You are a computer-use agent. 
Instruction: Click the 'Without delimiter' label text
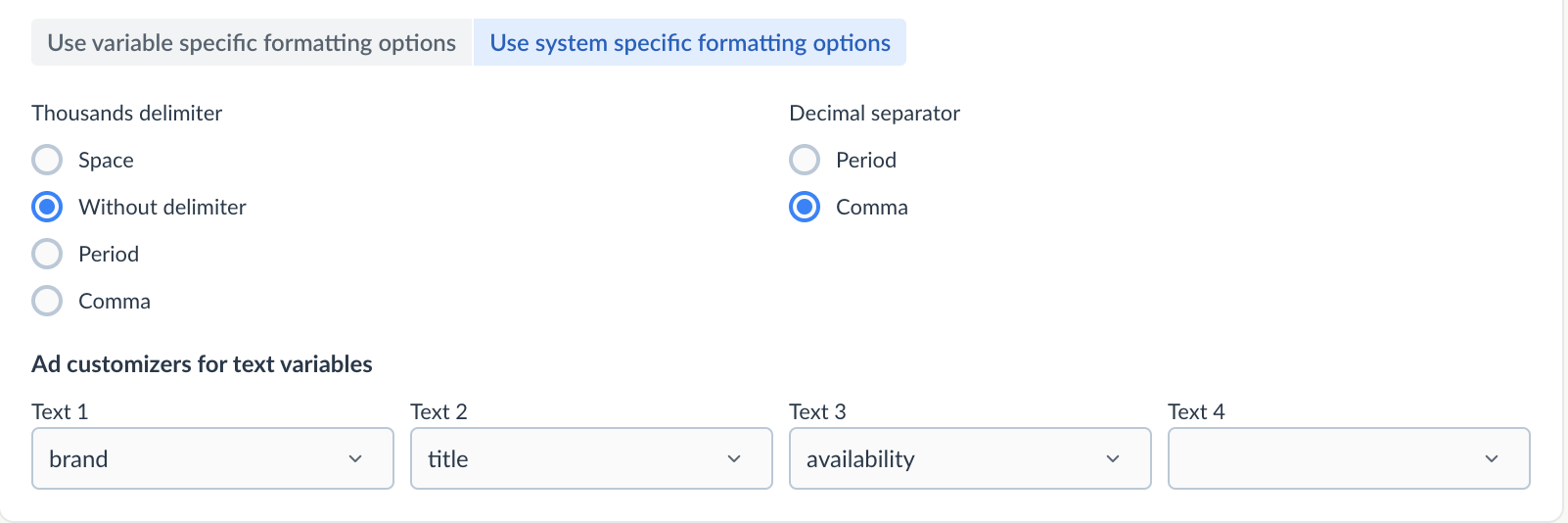[162, 207]
